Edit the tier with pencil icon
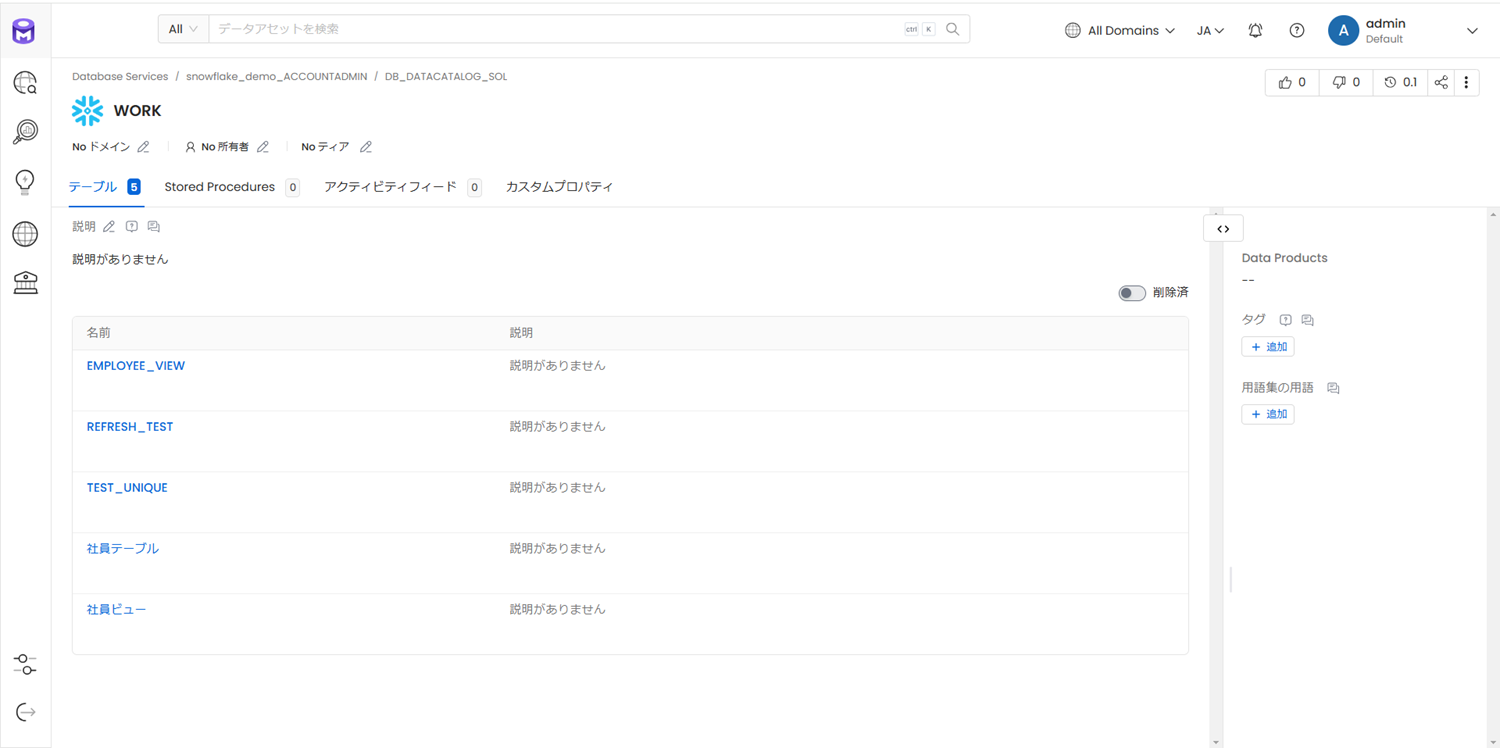1500x748 pixels. (x=366, y=147)
